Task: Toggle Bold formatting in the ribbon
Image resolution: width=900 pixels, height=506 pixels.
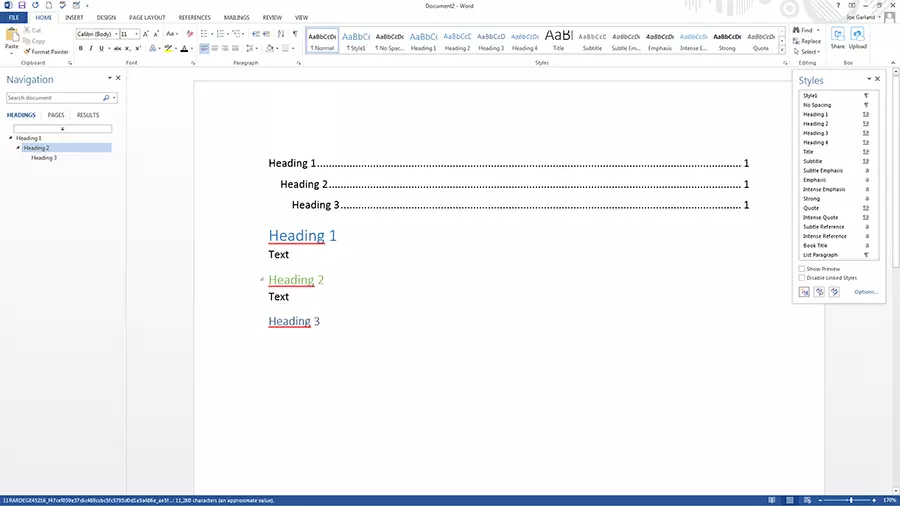Action: (80, 48)
